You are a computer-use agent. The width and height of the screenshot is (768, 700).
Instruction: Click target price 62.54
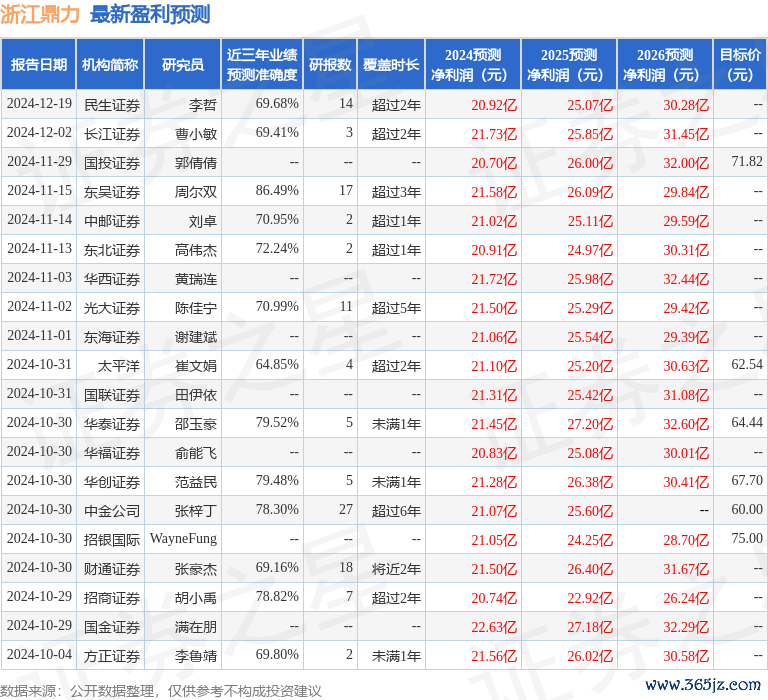[x=747, y=364]
